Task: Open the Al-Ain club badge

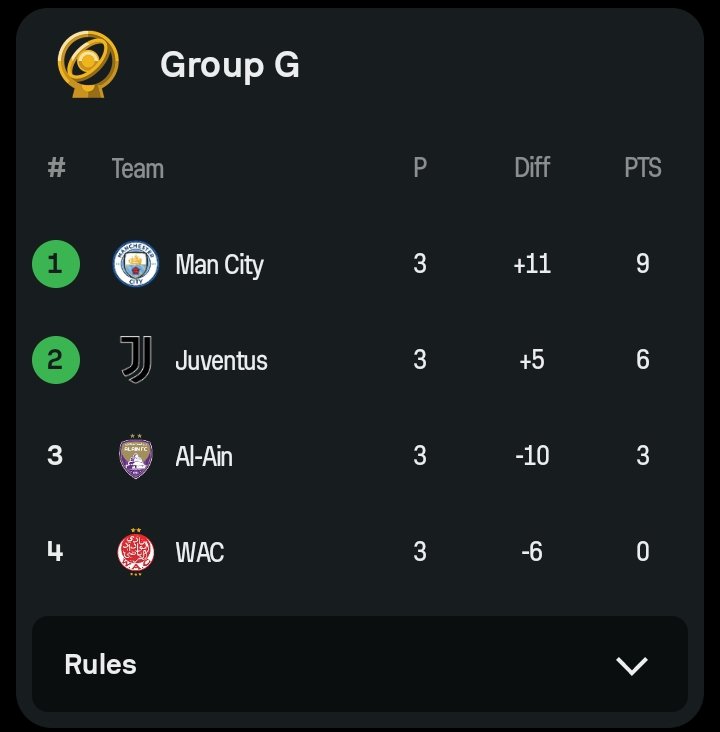Action: [135, 456]
